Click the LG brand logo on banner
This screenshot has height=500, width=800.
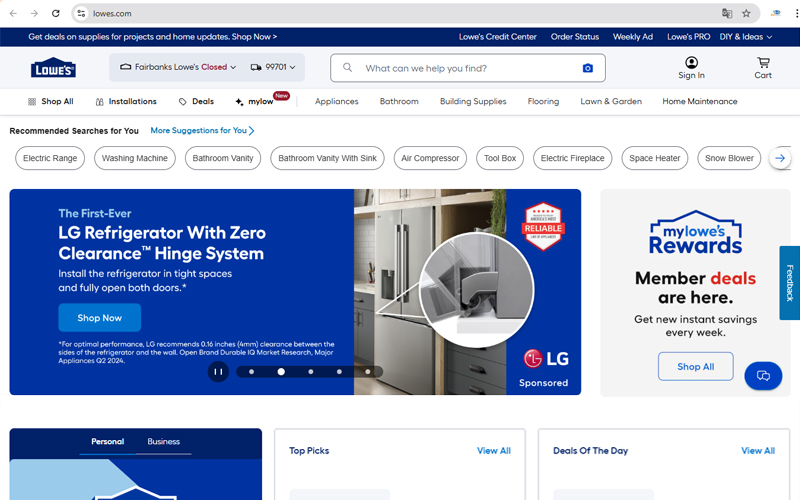[x=546, y=359]
